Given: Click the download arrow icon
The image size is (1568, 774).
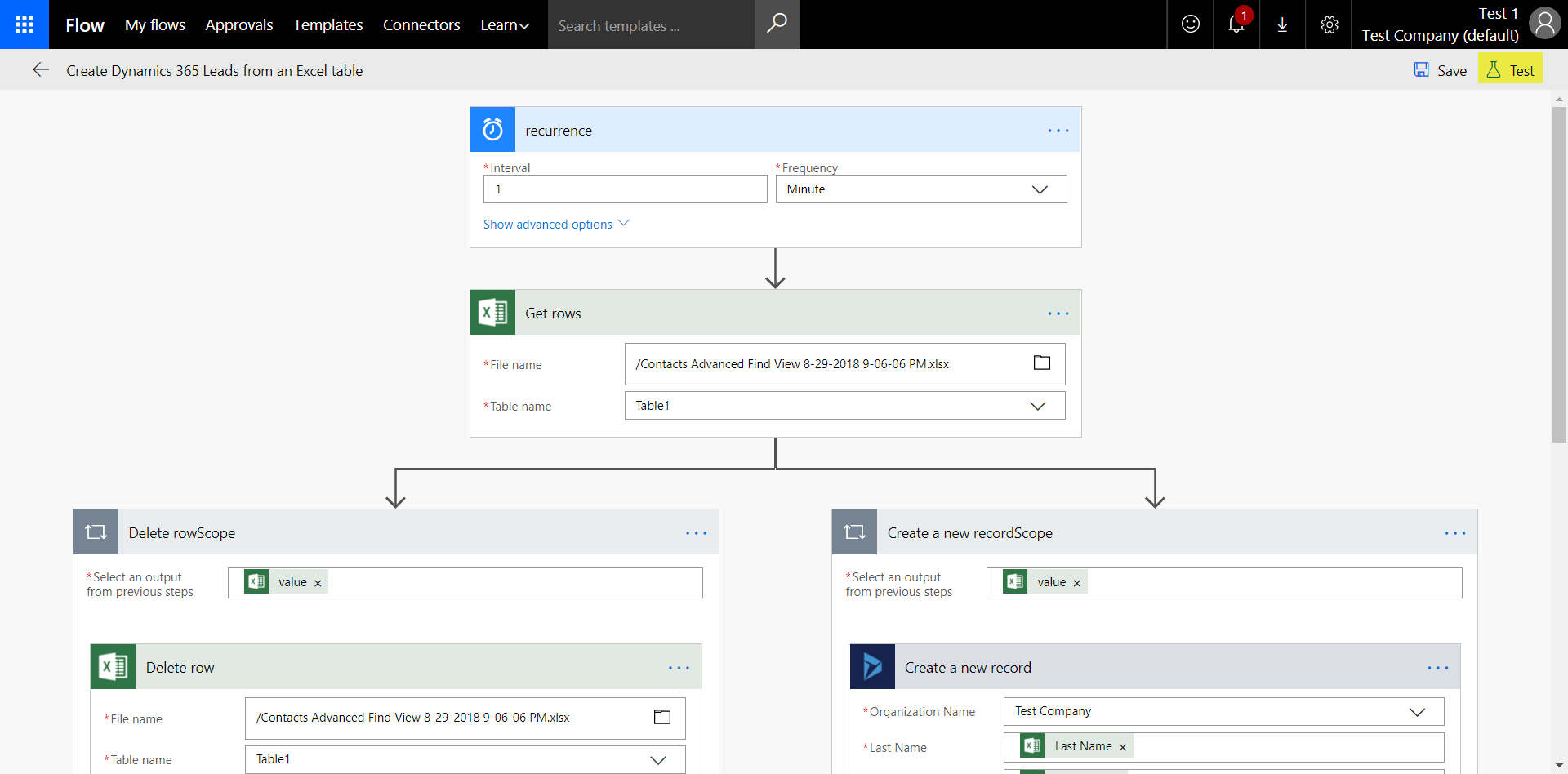Looking at the screenshot, I should click(x=1282, y=24).
